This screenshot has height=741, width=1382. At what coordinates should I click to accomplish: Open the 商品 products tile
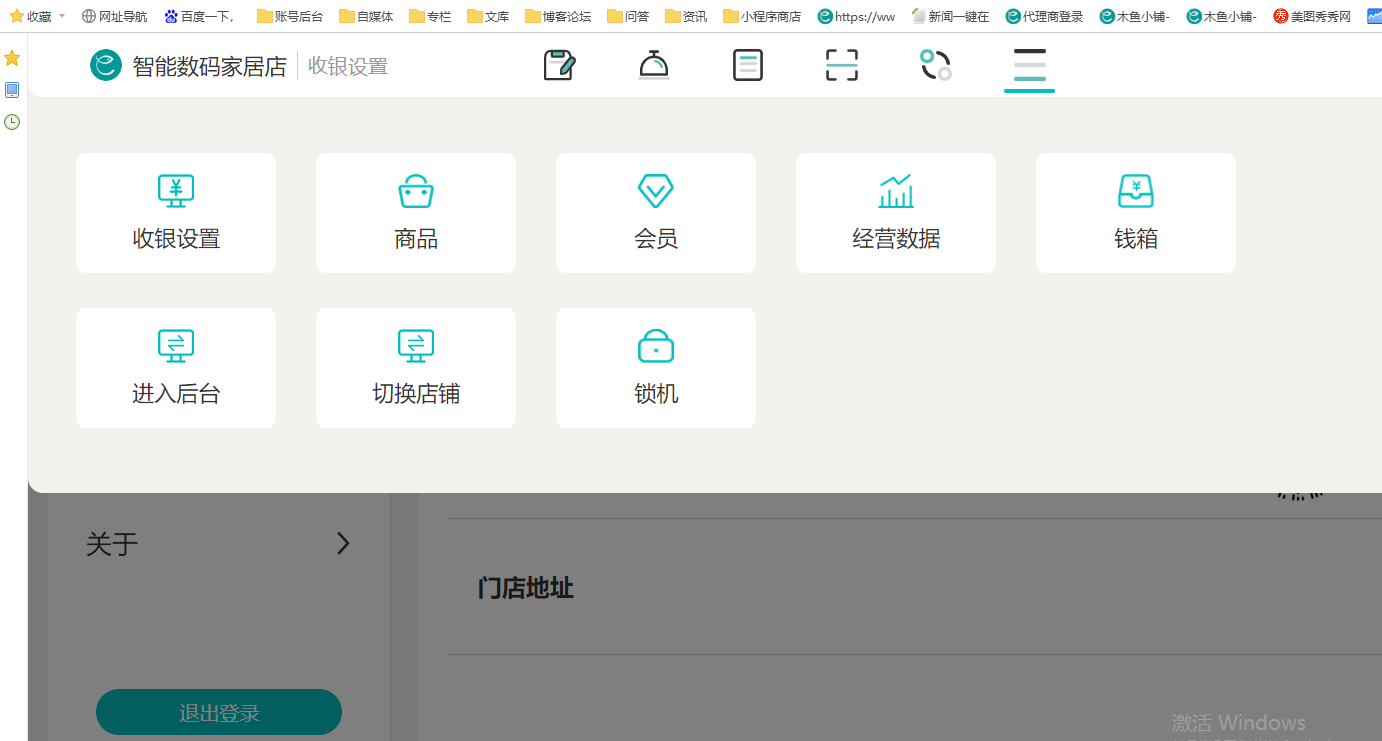tap(416, 213)
